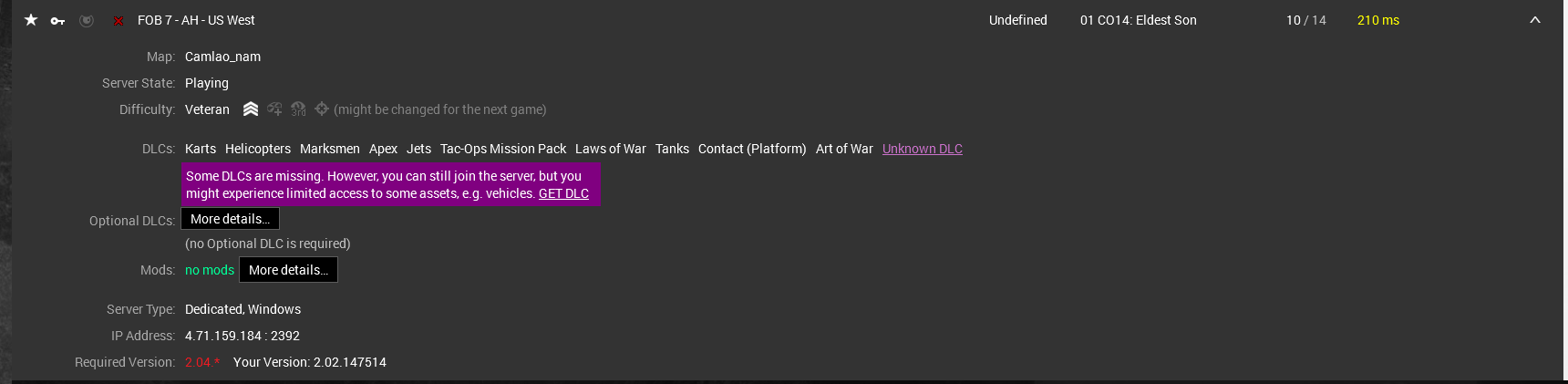This screenshot has height=384, width=1568.
Task: Click the 01 CO14: Eldest Son mission name
Action: coord(1139,20)
